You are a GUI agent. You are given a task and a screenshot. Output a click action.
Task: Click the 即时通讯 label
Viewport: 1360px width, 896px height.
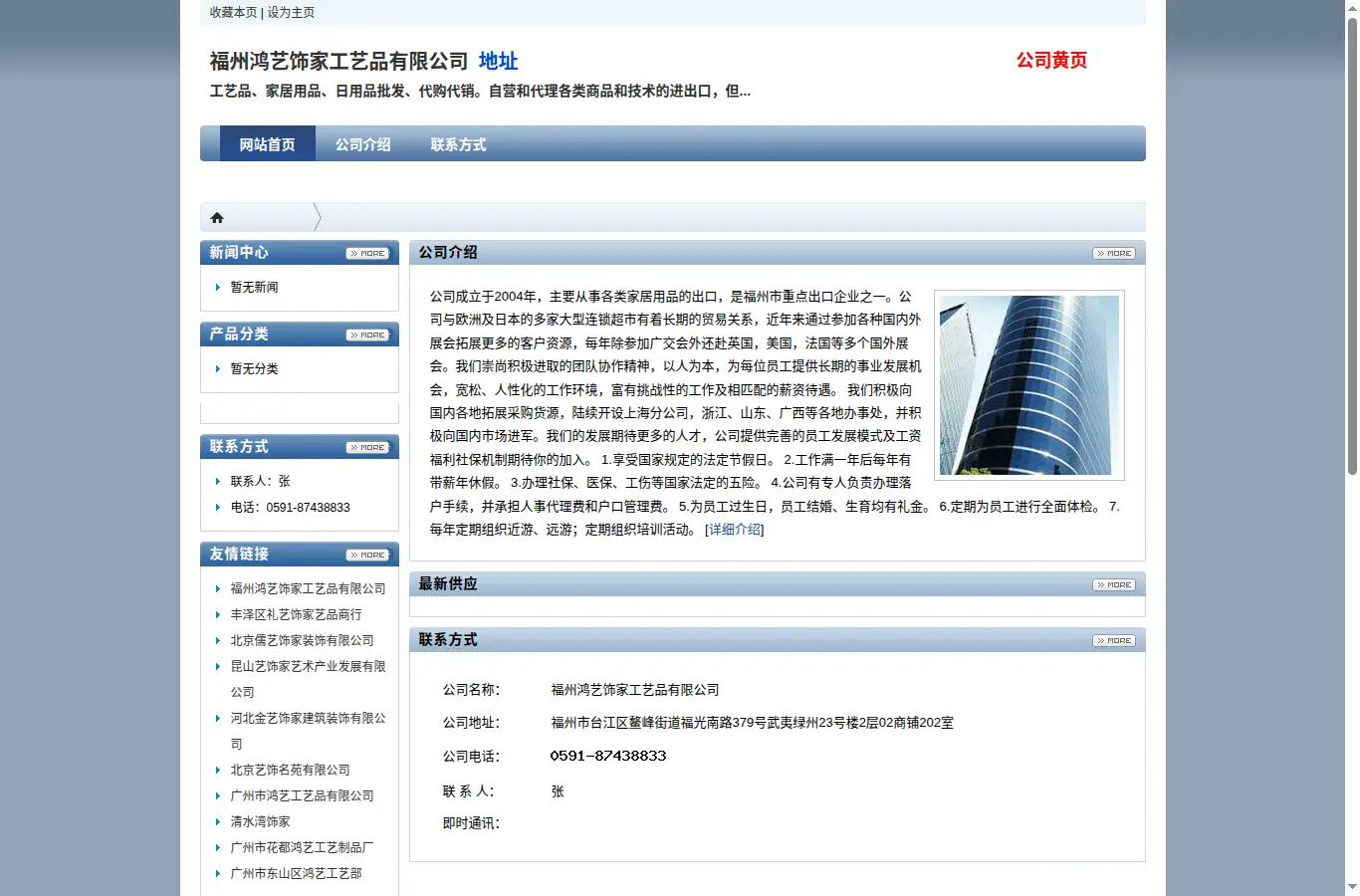click(471, 823)
